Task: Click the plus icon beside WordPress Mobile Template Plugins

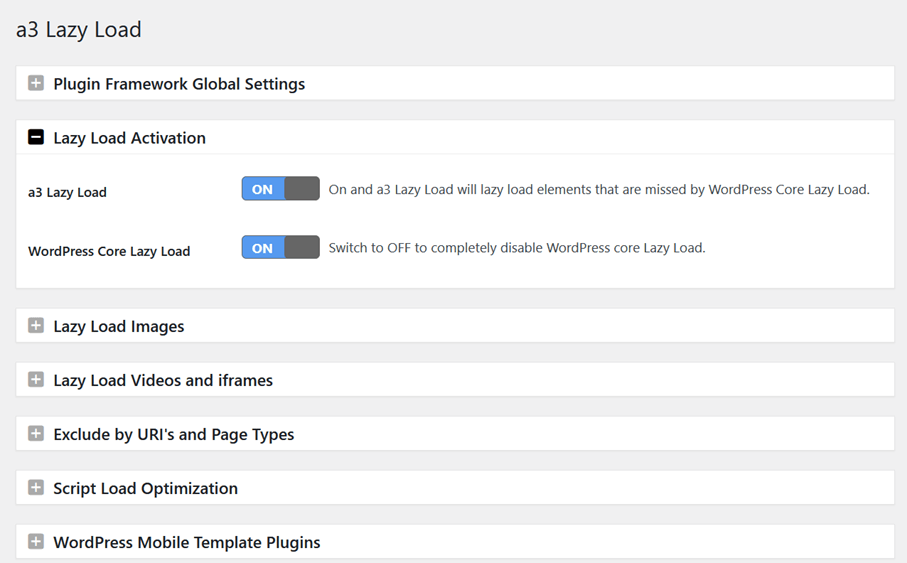Action: pos(36,541)
